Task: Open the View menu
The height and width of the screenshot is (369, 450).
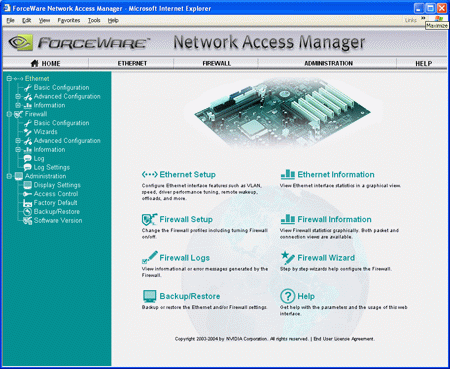Action: coord(44,20)
